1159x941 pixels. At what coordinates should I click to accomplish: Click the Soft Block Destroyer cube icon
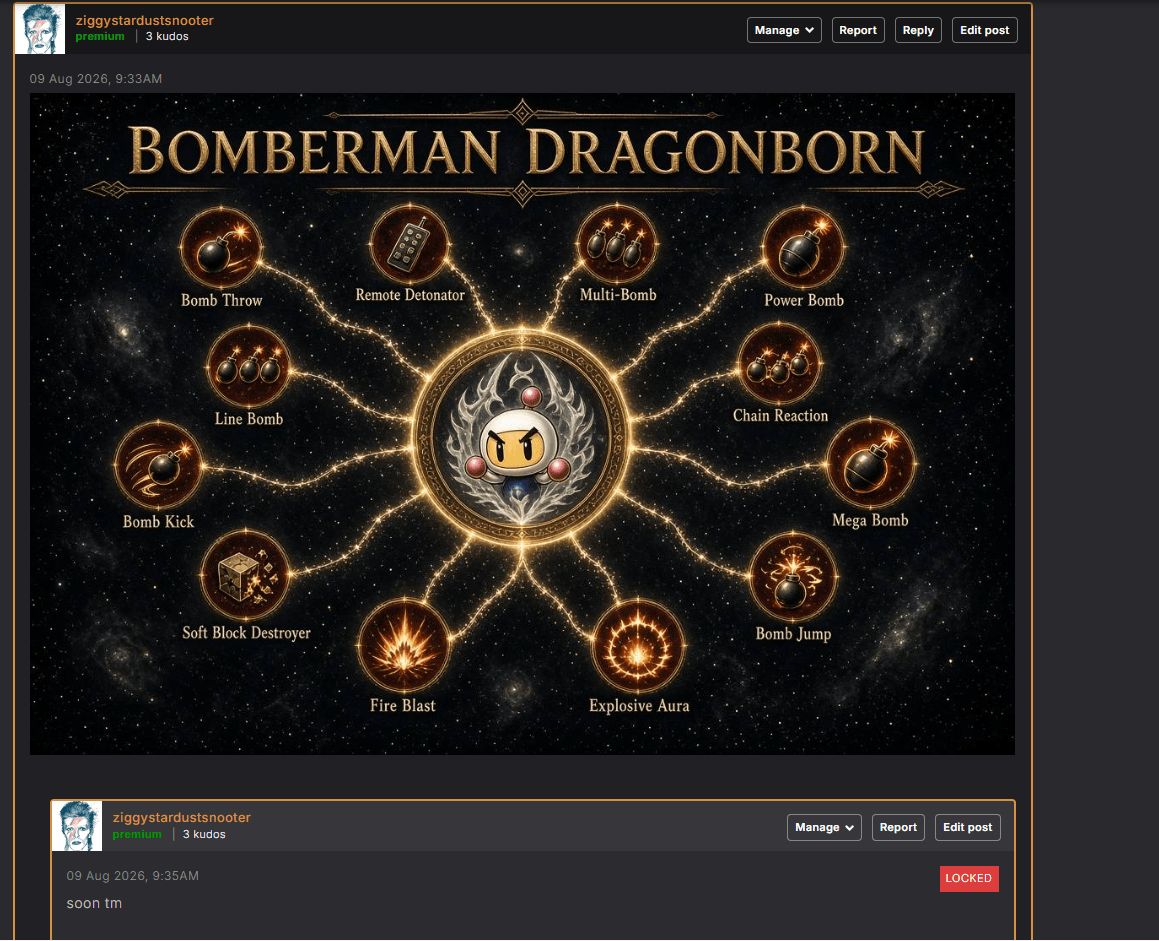(245, 574)
